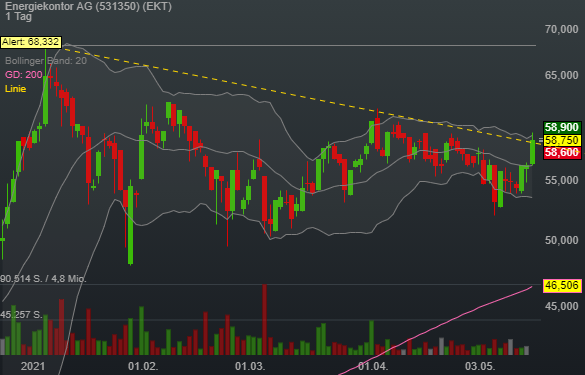The height and width of the screenshot is (375, 585).
Task: Click the tallest red volume bar in March
Action: [x=265, y=319]
